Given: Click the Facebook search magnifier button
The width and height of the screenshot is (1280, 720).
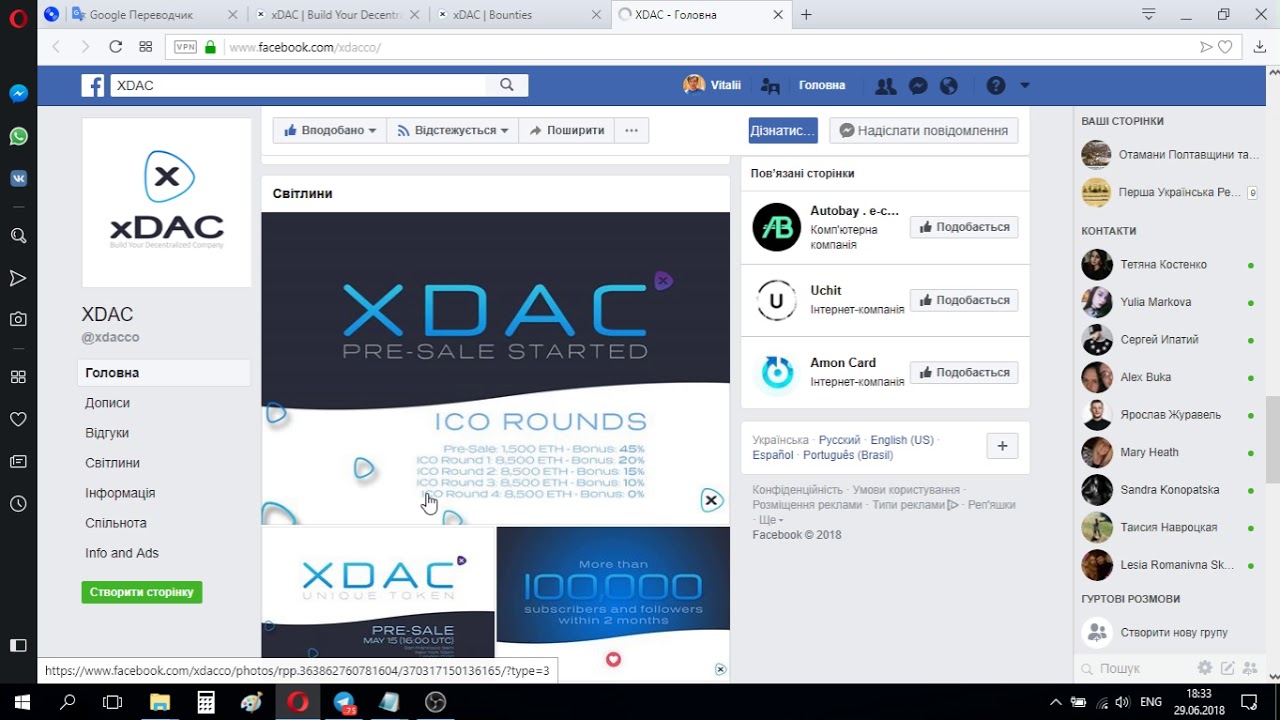Looking at the screenshot, I should click(x=507, y=86).
